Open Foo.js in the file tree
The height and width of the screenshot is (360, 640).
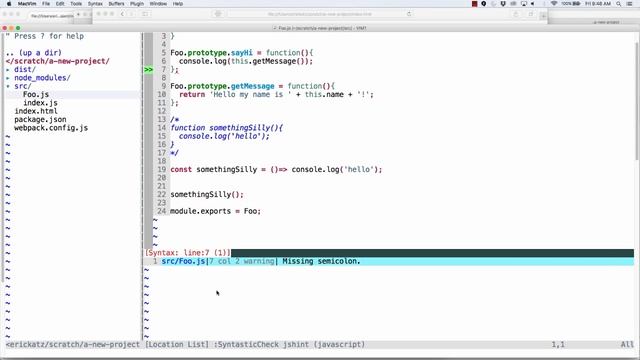36,94
